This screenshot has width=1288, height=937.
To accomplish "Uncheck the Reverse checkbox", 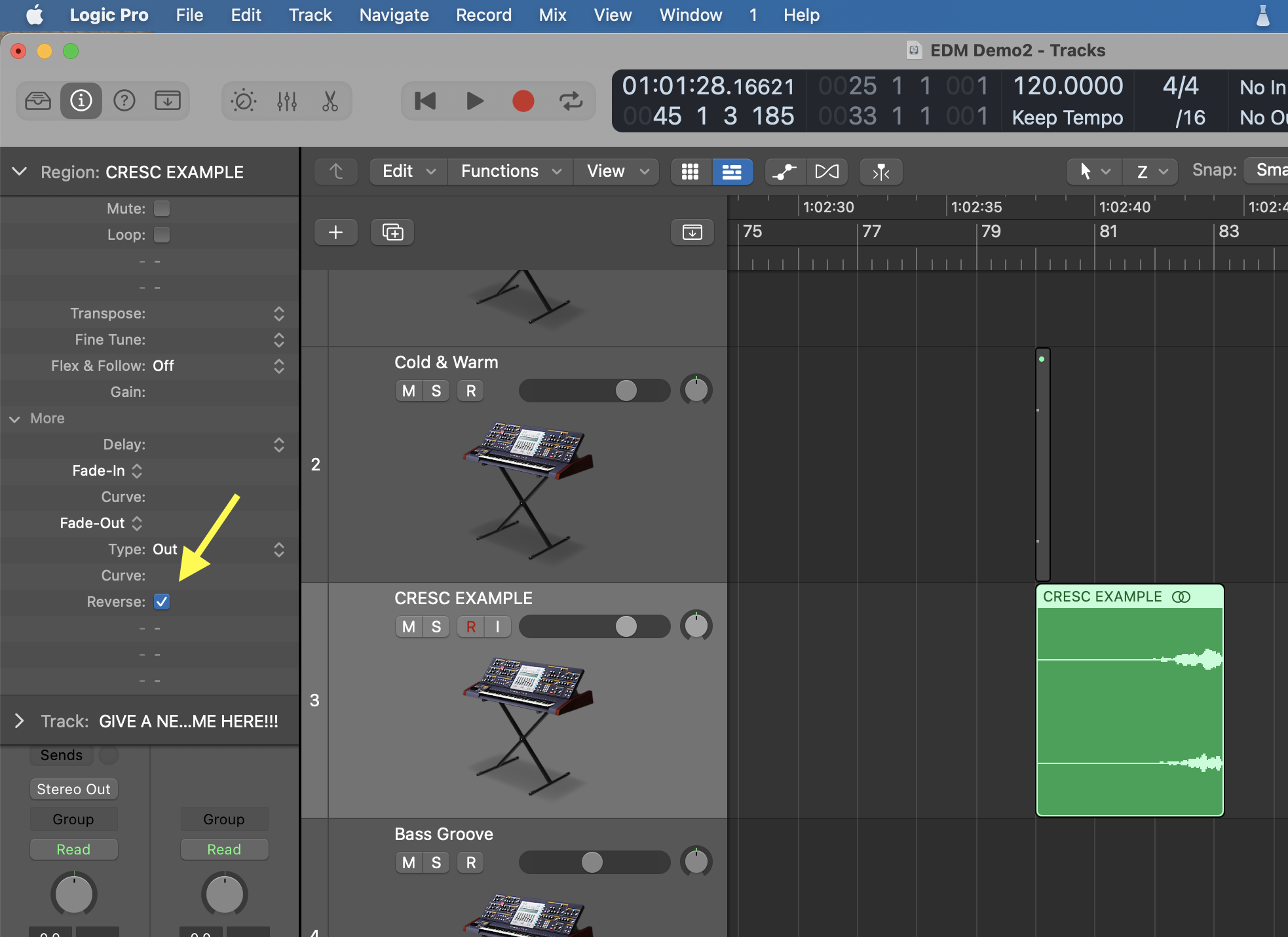I will 162,602.
